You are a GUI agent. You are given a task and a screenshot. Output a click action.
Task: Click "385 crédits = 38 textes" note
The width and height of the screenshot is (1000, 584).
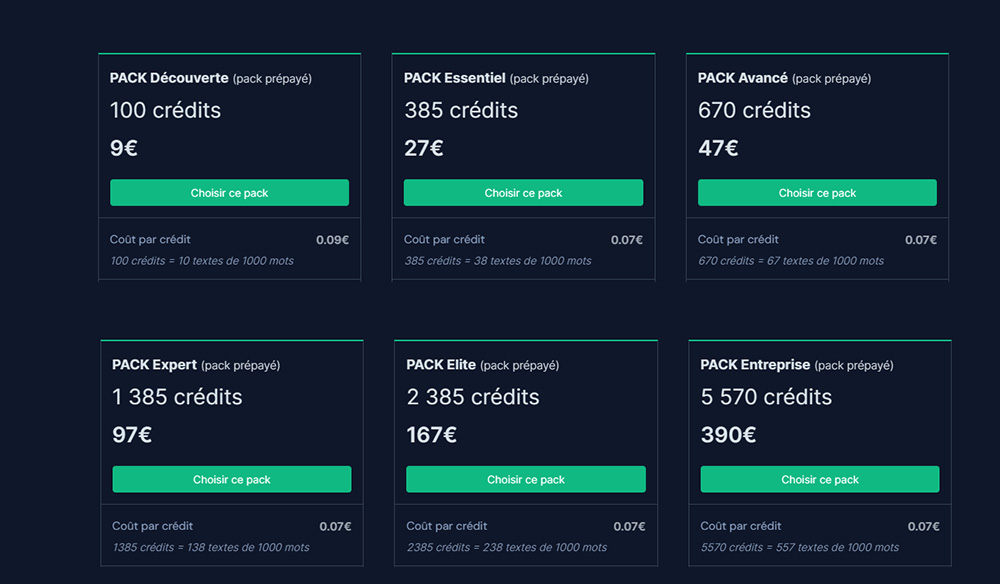point(498,261)
